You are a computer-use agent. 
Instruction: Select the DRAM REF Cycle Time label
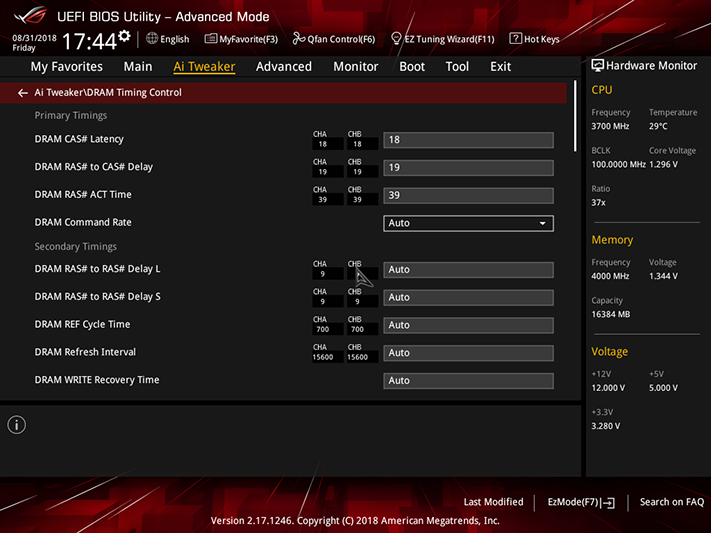click(82, 324)
